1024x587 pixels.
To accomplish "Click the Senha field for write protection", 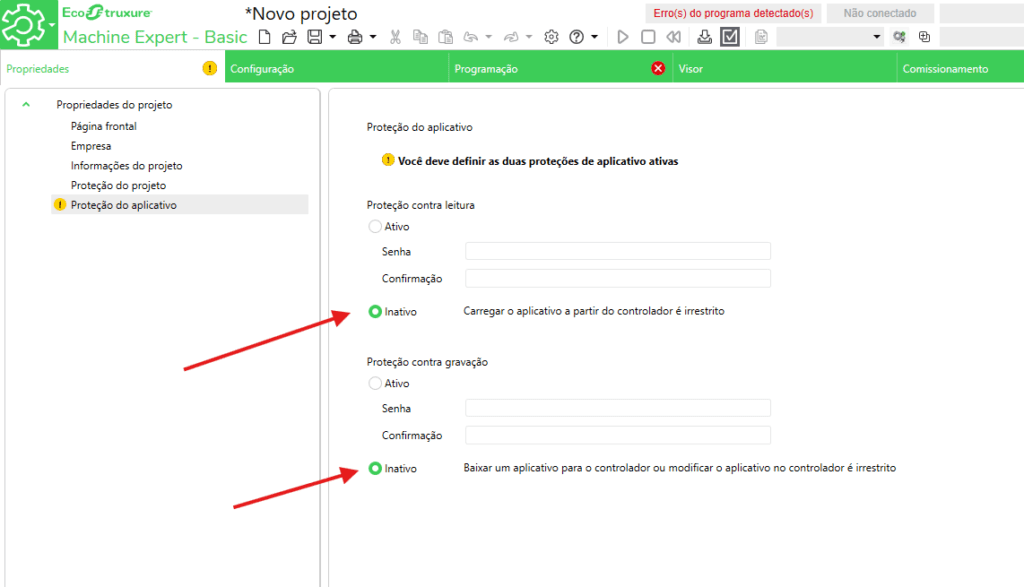I will (x=618, y=408).
